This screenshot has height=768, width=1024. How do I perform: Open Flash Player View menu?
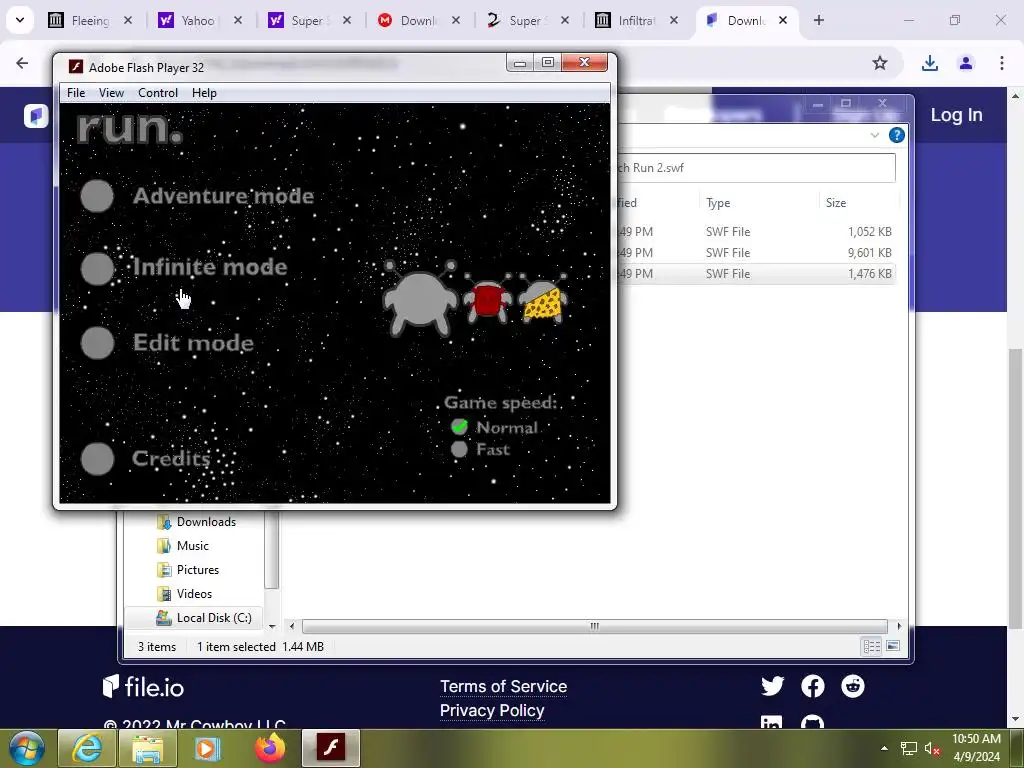[x=111, y=93]
